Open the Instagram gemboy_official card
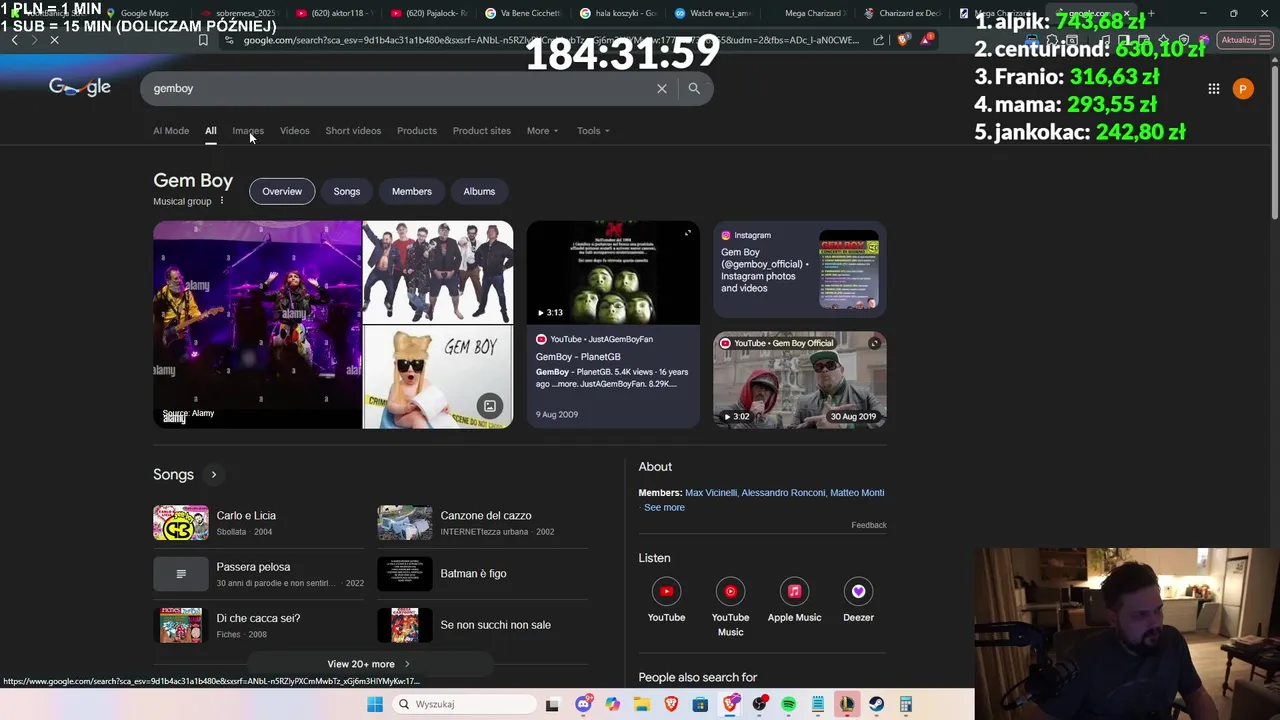The height and width of the screenshot is (720, 1280). [x=799, y=271]
